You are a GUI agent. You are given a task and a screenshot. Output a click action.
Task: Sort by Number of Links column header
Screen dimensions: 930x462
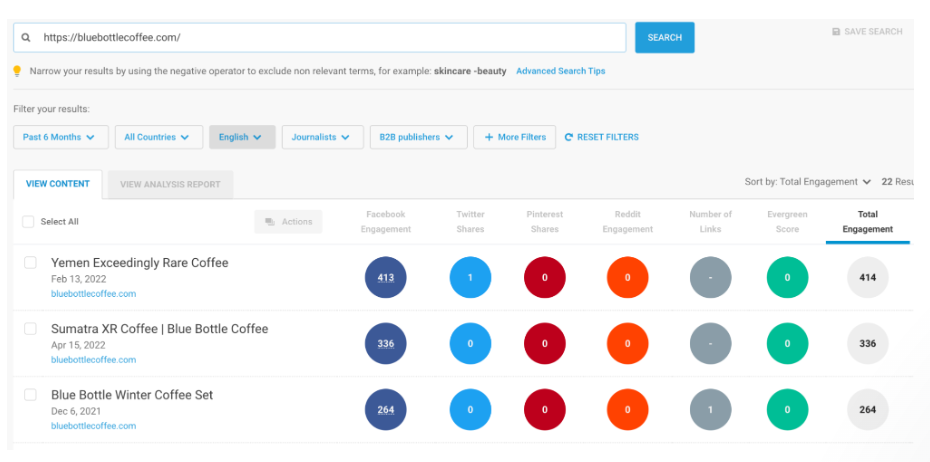[711, 222]
